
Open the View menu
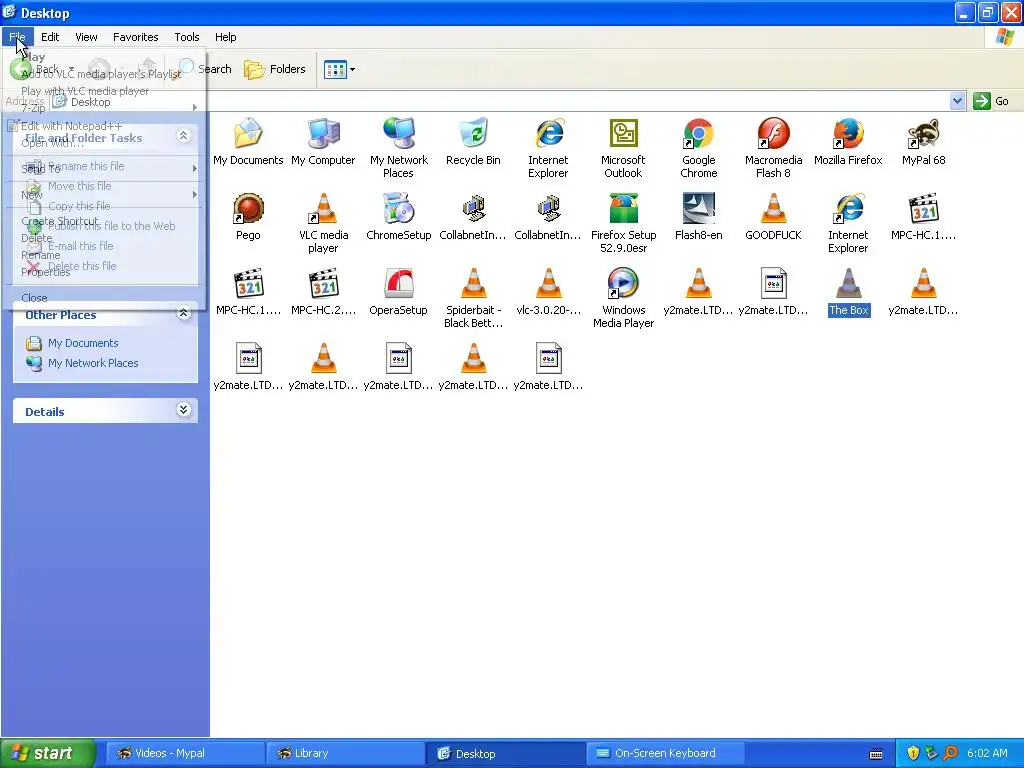(x=86, y=37)
